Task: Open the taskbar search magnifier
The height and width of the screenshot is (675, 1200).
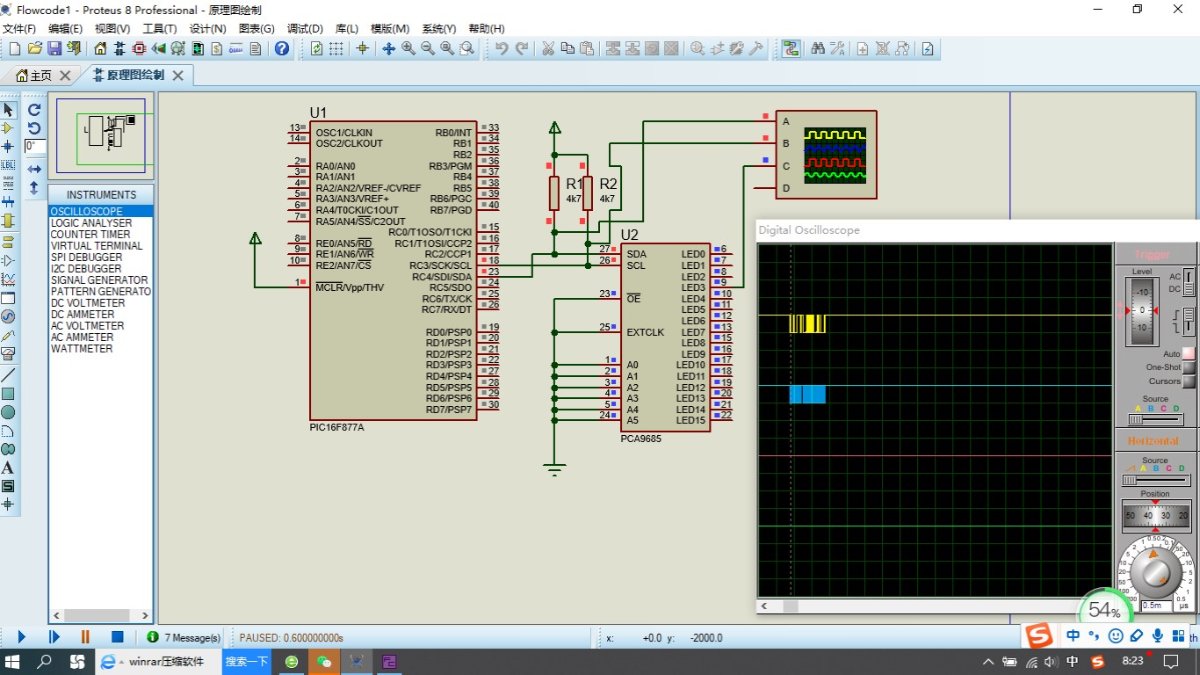Action: click(45, 661)
